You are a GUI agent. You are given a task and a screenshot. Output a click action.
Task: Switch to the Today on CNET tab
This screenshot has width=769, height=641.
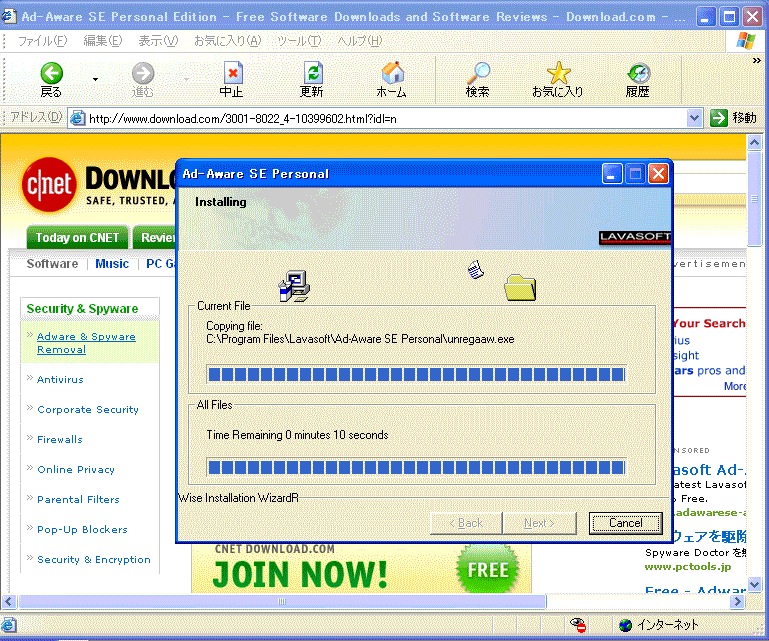[77, 237]
